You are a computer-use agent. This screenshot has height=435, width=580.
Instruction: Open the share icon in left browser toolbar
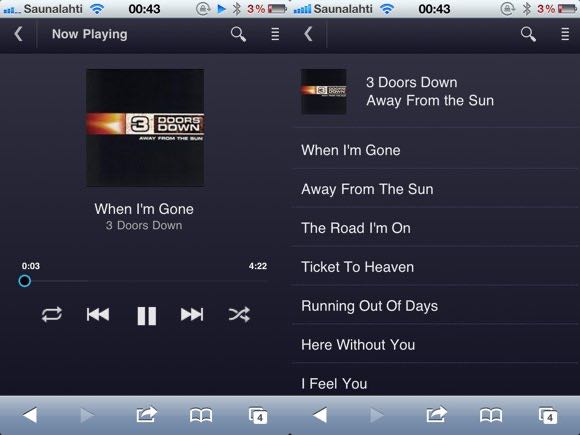146,415
